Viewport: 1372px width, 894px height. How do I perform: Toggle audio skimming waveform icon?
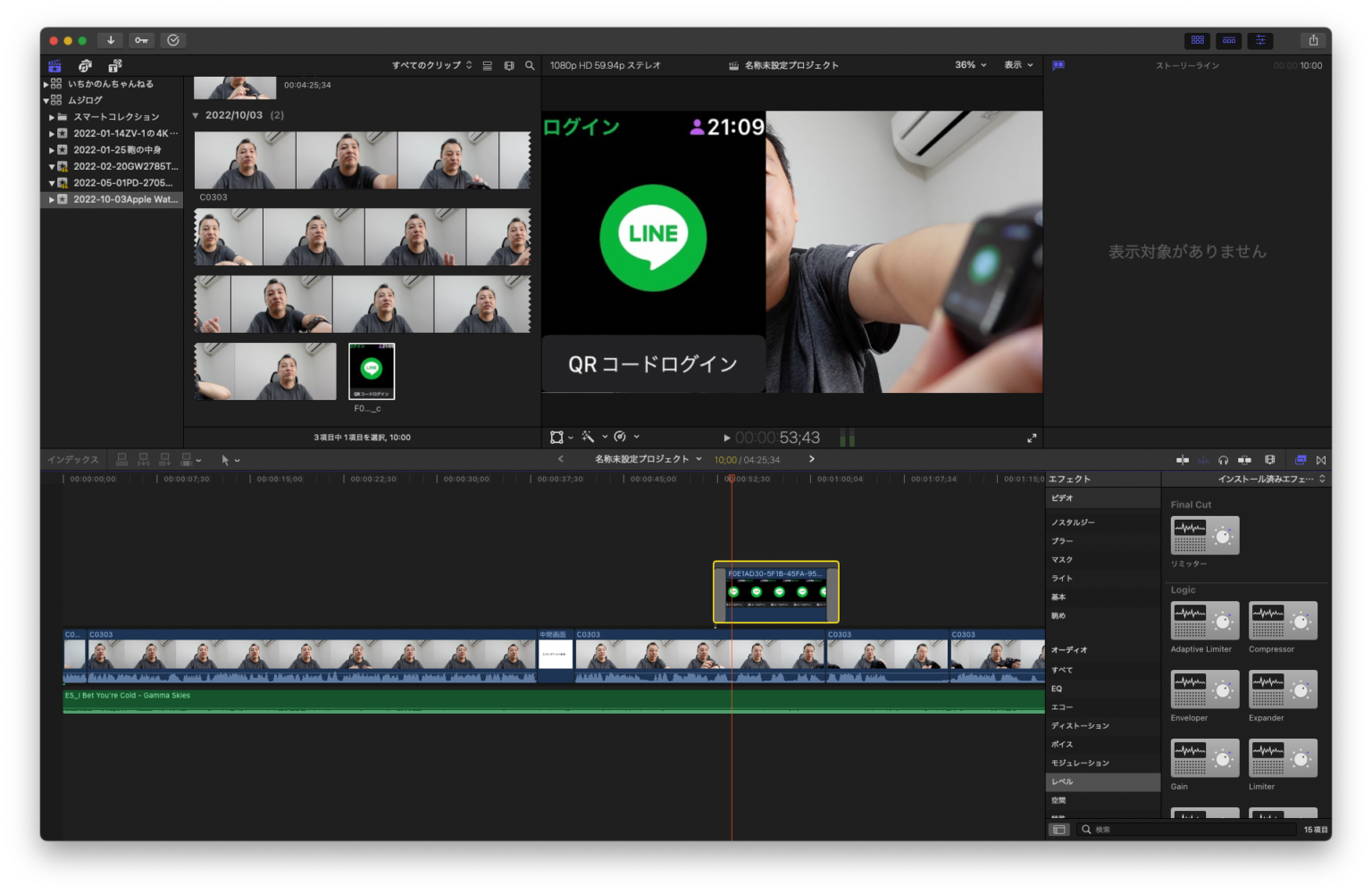pyautogui.click(x=1203, y=460)
